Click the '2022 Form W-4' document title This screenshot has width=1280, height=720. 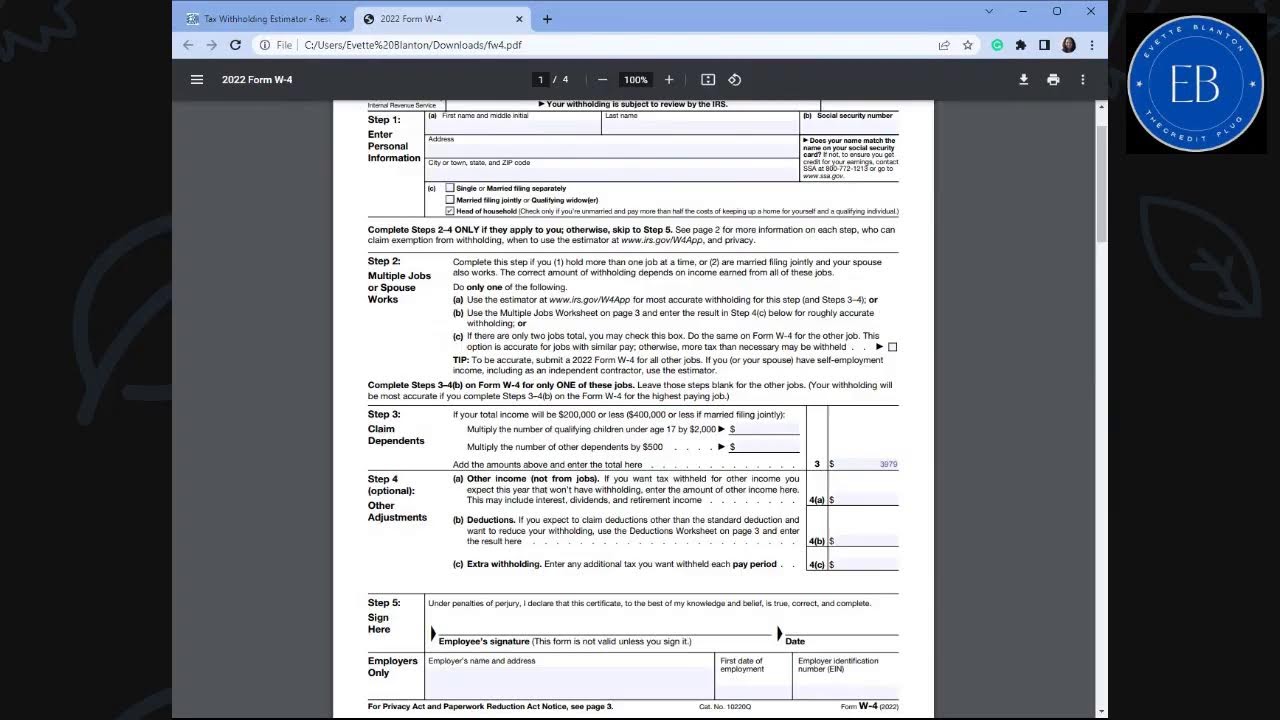point(257,80)
